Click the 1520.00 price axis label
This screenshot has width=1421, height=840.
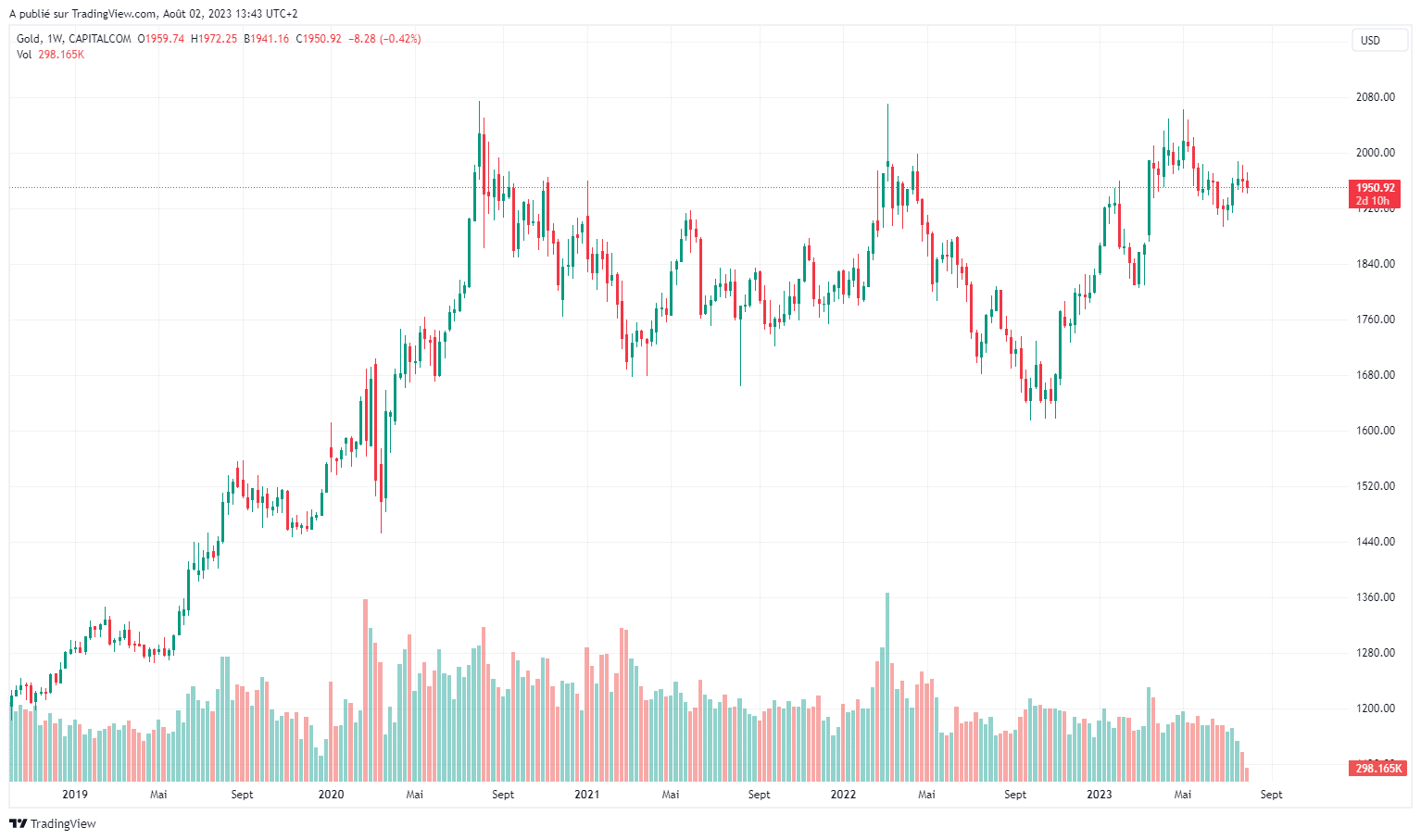coord(1376,486)
